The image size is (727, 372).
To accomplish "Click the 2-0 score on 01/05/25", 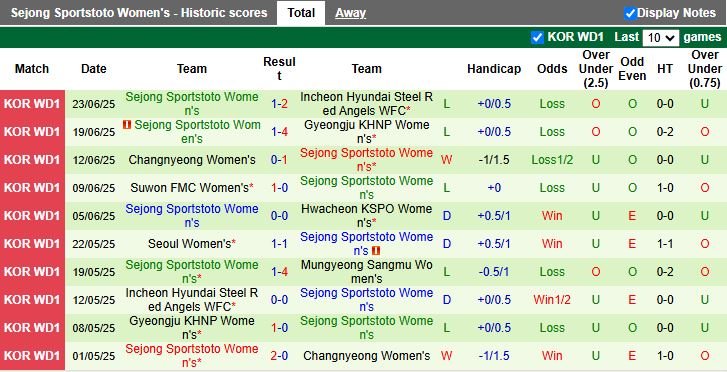I will click(280, 356).
